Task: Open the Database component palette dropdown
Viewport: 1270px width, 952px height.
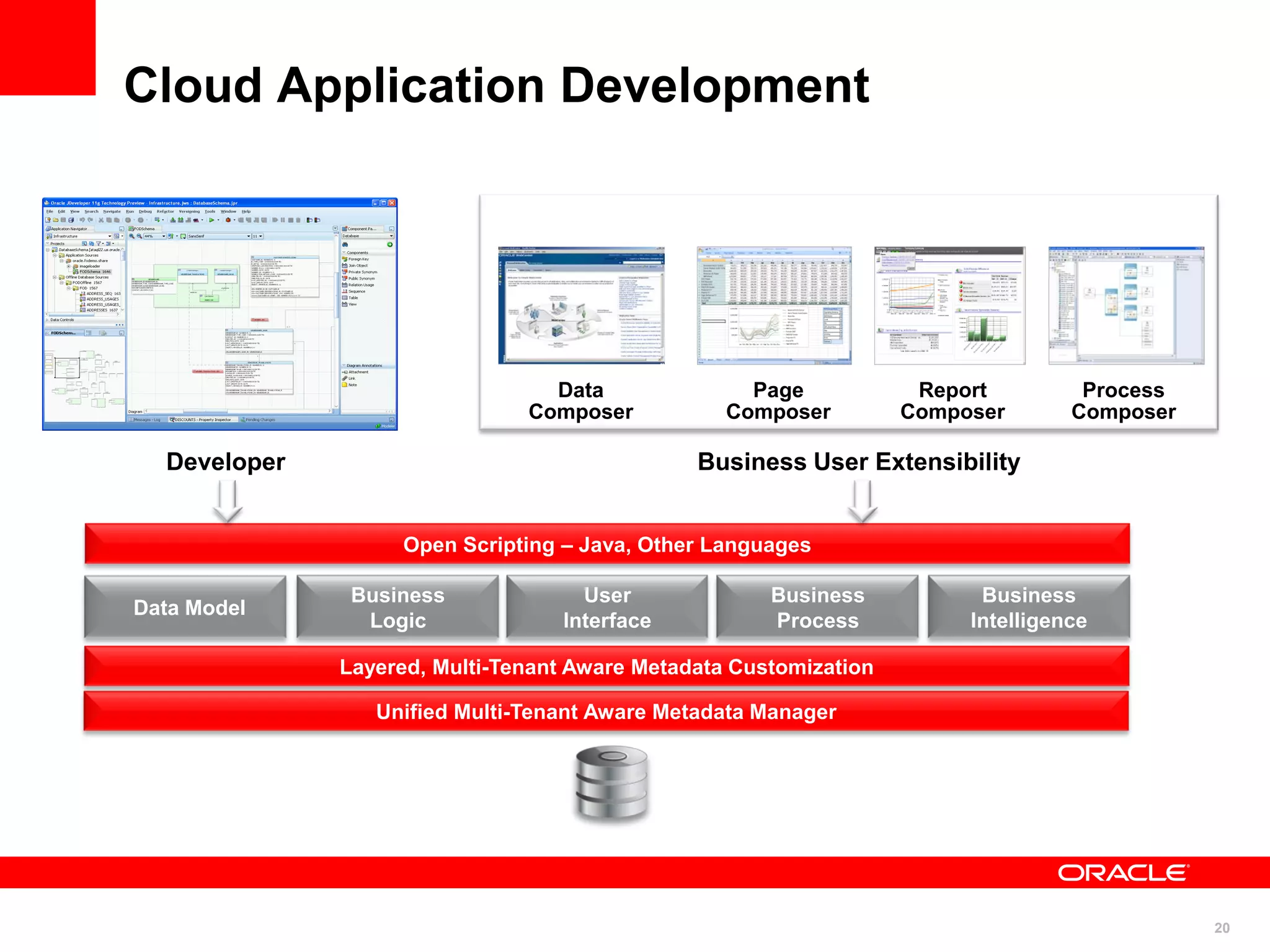Action: [x=368, y=236]
